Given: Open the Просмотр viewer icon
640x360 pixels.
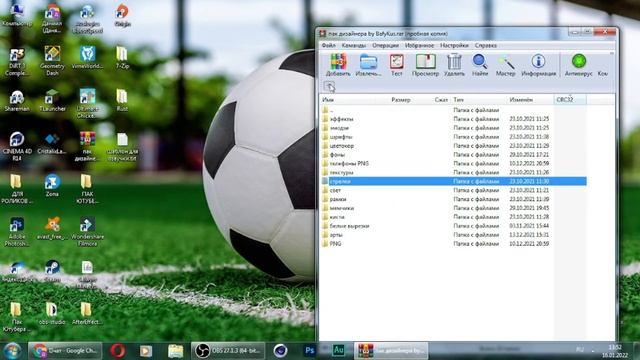Looking at the screenshot, I should (425, 65).
